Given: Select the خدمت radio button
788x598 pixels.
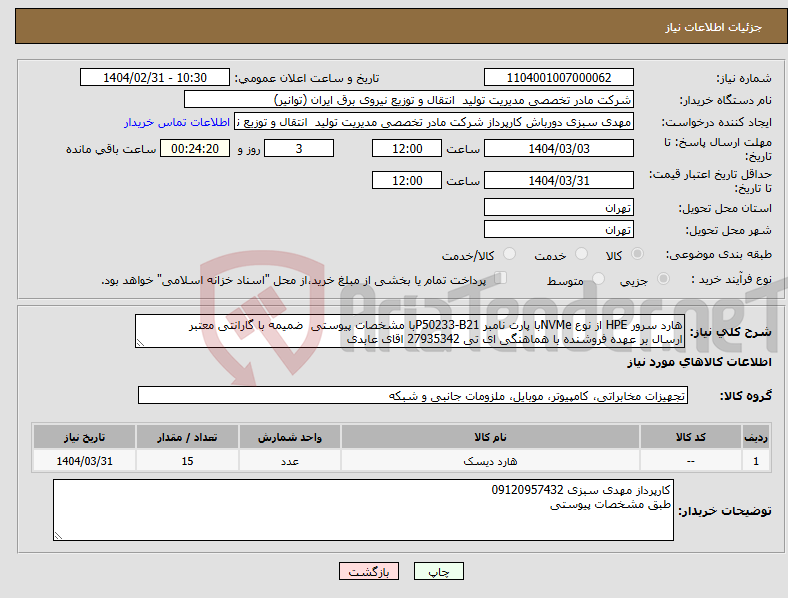Looking at the screenshot, I should [581, 254].
